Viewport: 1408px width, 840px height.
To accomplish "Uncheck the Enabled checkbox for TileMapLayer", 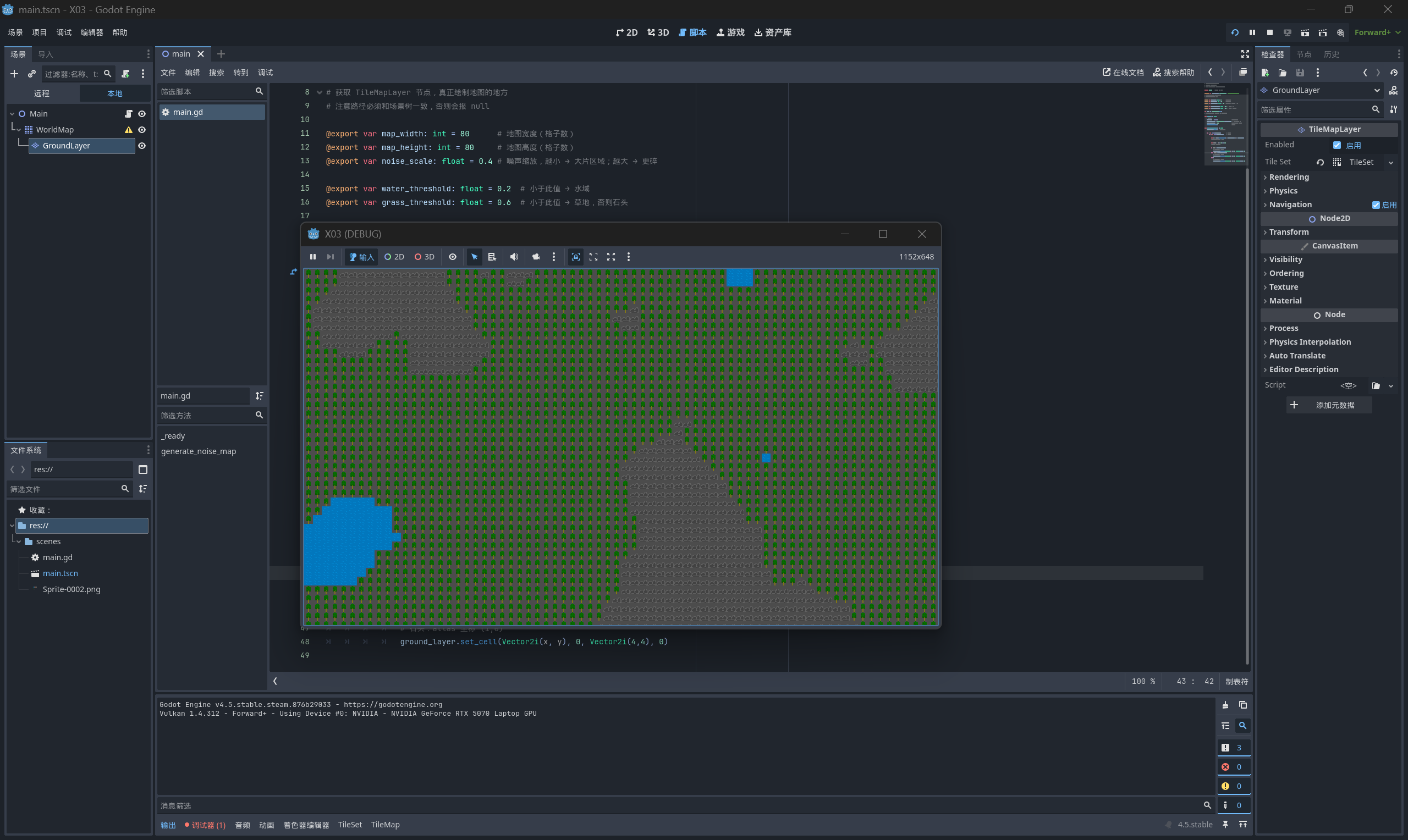I will click(1336, 146).
